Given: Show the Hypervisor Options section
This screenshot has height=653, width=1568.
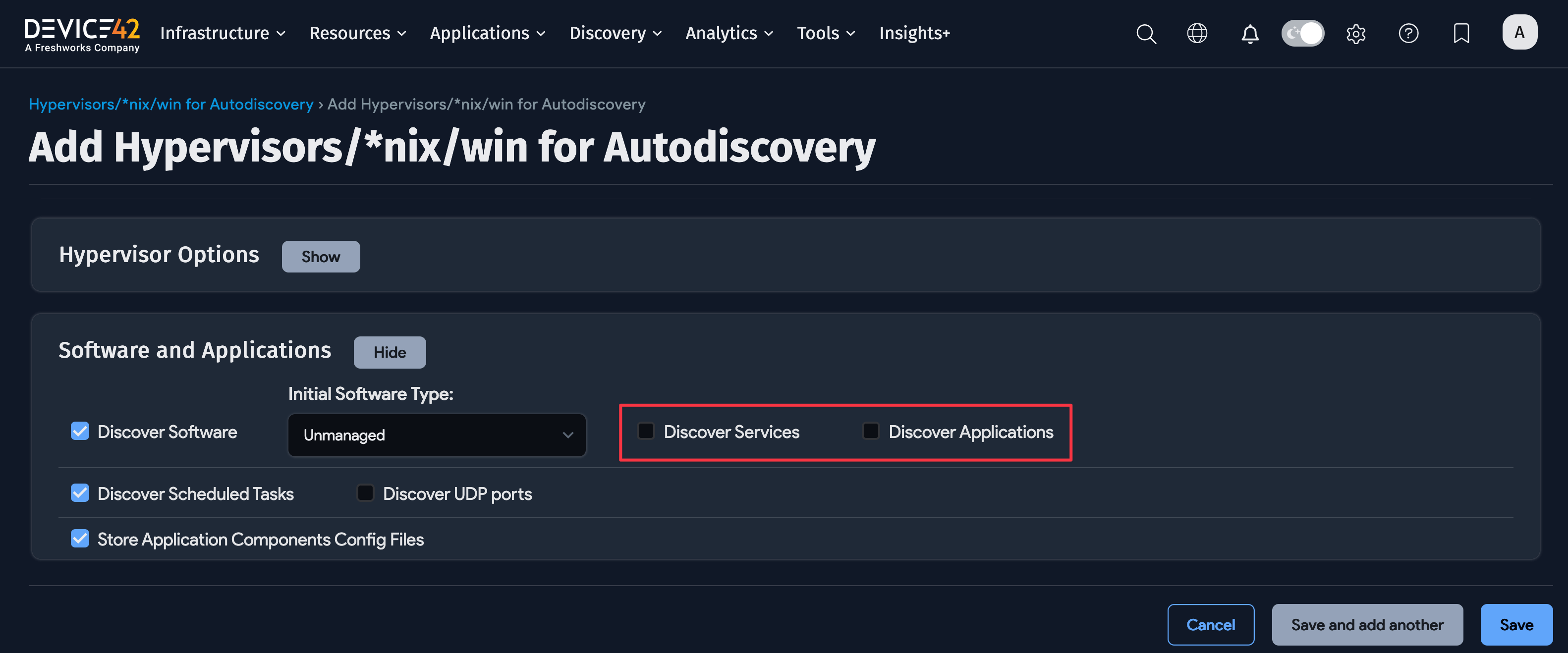Looking at the screenshot, I should (x=321, y=256).
